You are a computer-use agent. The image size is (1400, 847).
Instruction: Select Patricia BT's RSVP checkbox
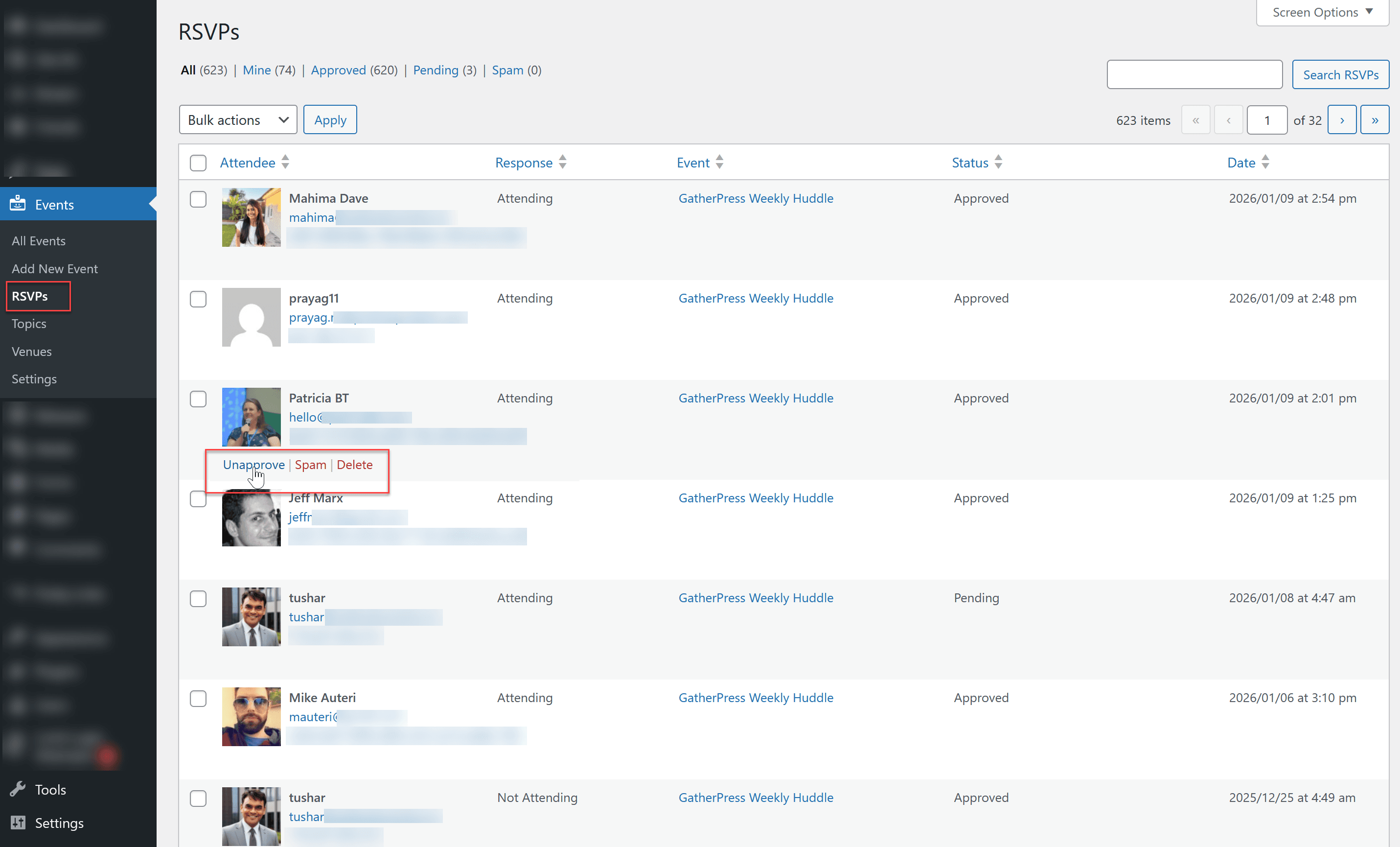click(x=198, y=399)
